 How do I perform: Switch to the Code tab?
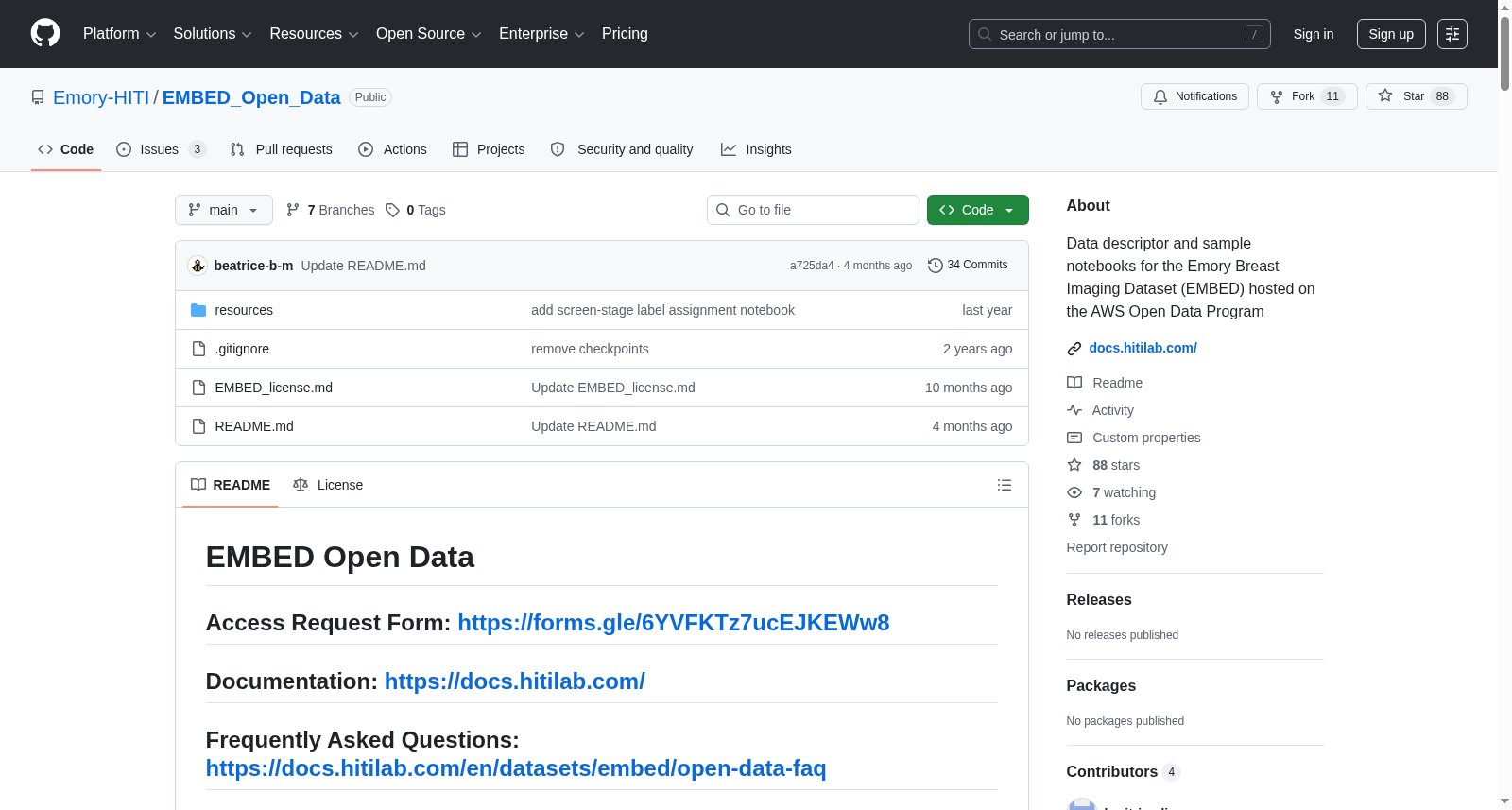tap(66, 149)
